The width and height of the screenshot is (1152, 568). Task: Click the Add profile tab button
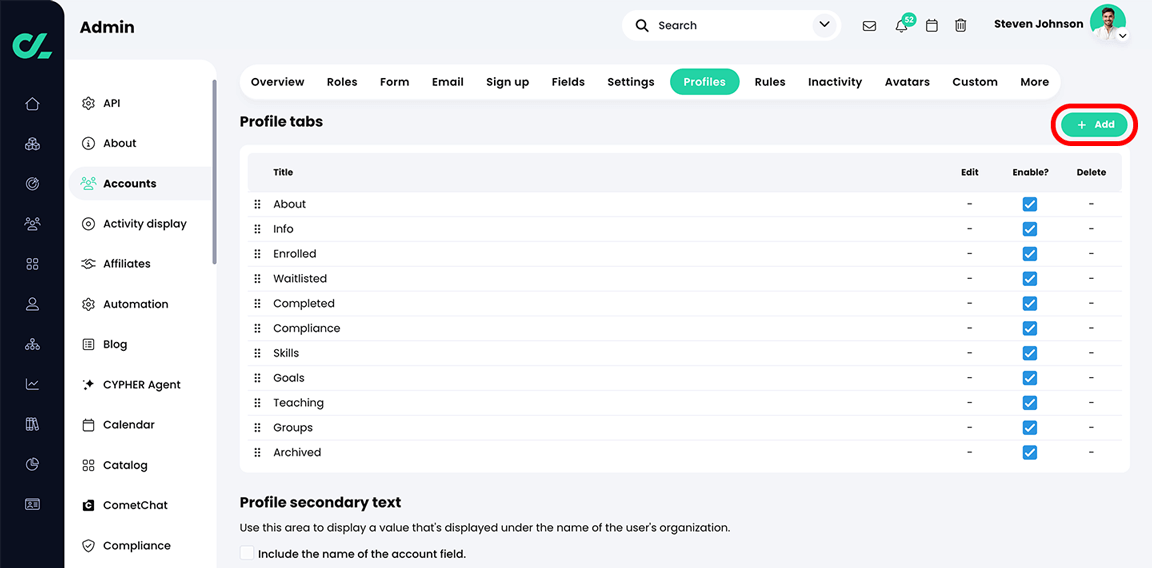tap(1095, 125)
